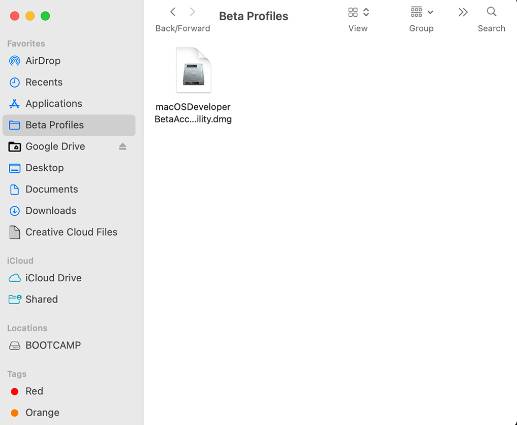The height and width of the screenshot is (425, 517).
Task: Open Documents icon in sidebar
Action: (14, 189)
